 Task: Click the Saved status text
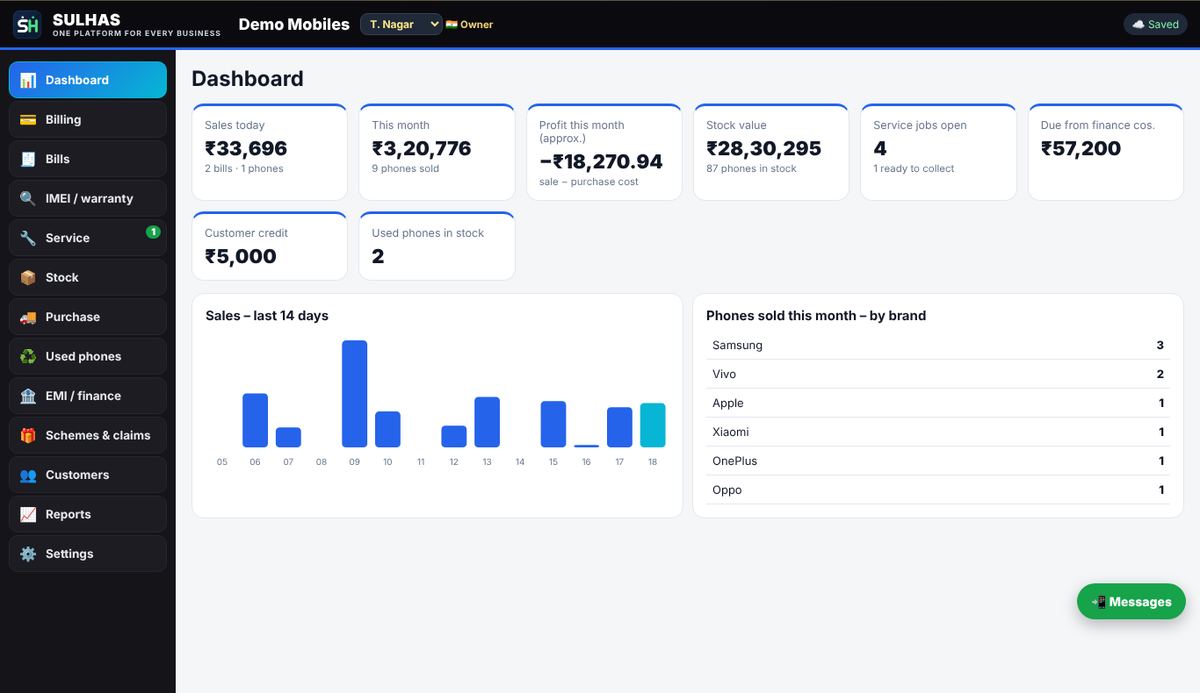[1163, 24]
